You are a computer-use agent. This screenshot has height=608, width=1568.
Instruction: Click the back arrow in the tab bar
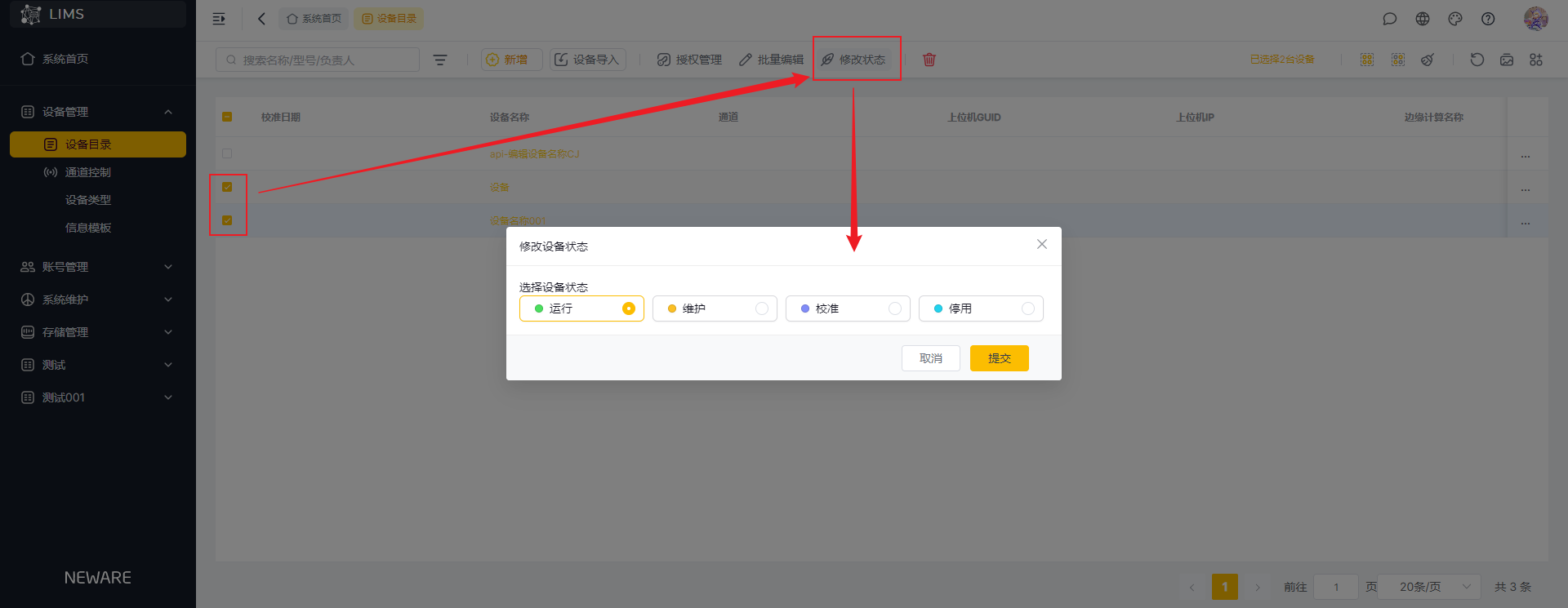point(261,19)
